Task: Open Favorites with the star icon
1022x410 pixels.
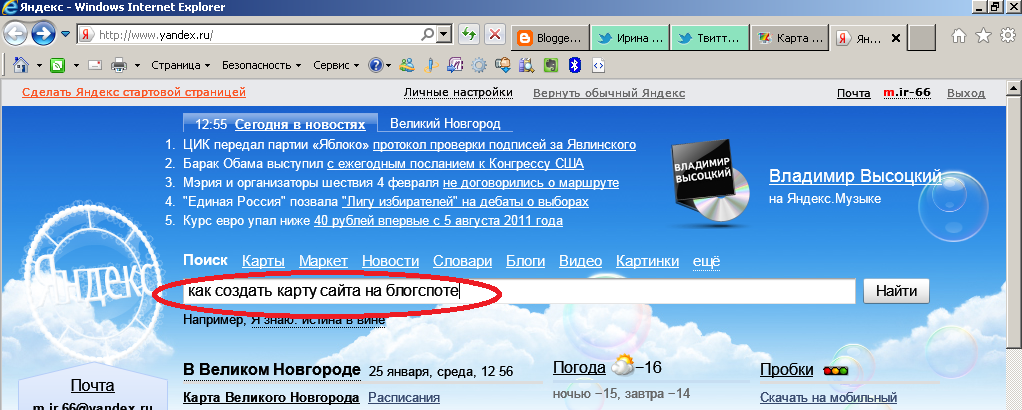Action: 983,37
